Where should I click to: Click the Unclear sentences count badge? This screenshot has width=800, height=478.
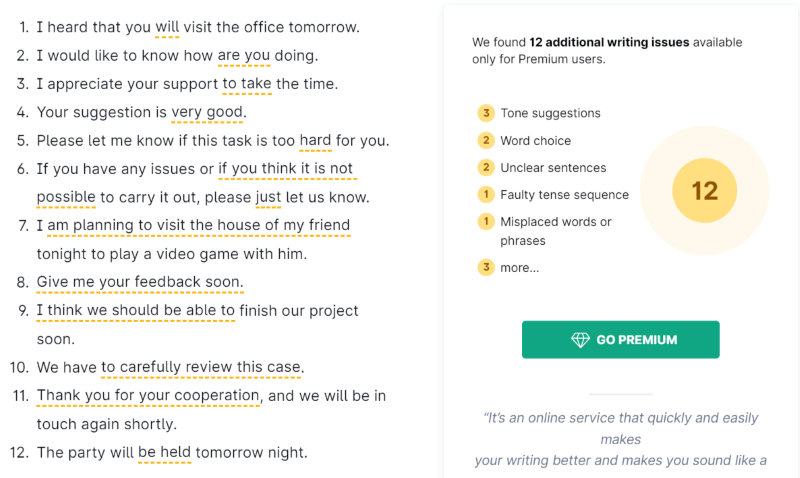point(486,167)
